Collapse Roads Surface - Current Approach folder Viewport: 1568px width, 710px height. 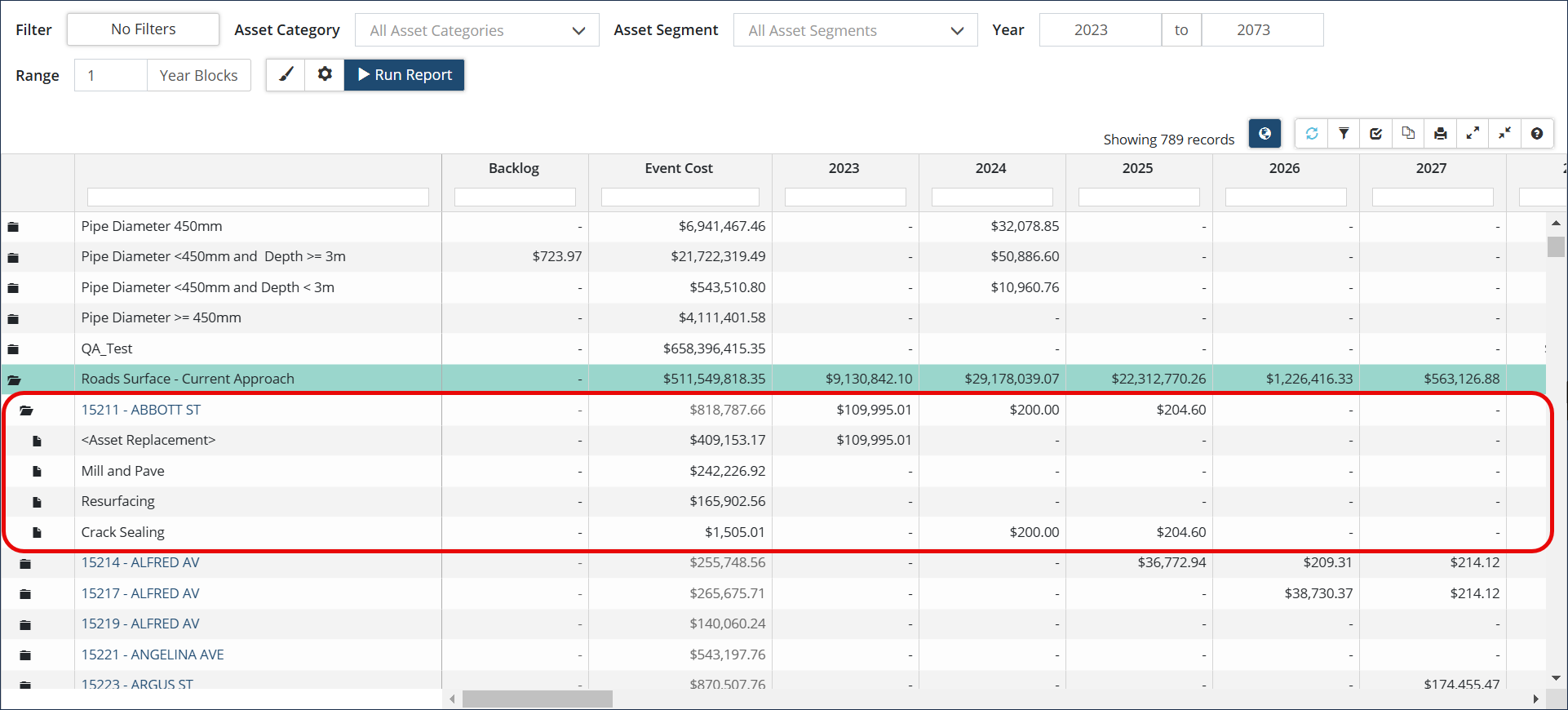click(x=14, y=379)
